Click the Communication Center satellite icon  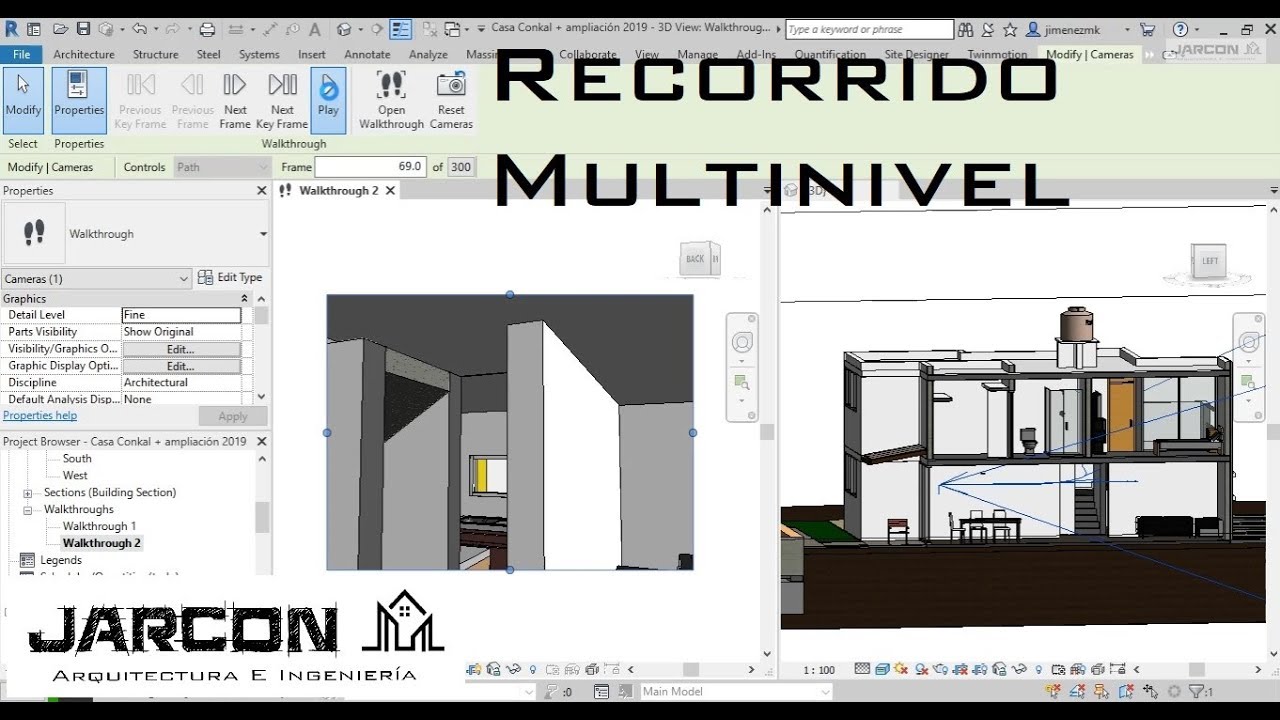(990, 30)
